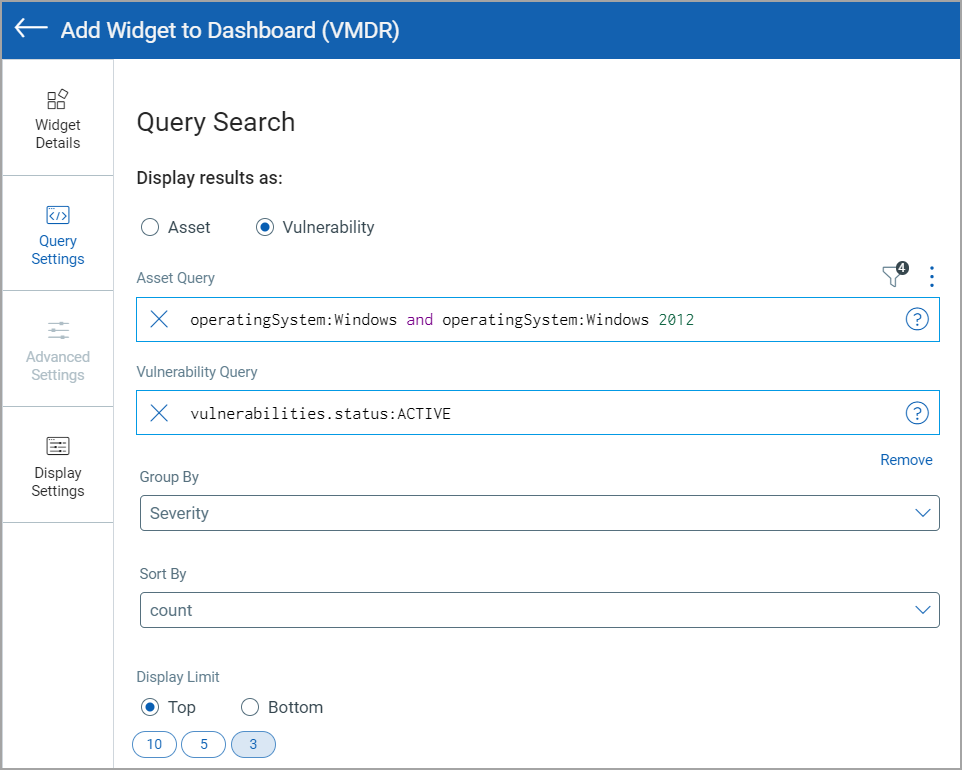Viewport: 962px width, 770px height.
Task: Open help for Asset Query field
Action: pos(916,320)
